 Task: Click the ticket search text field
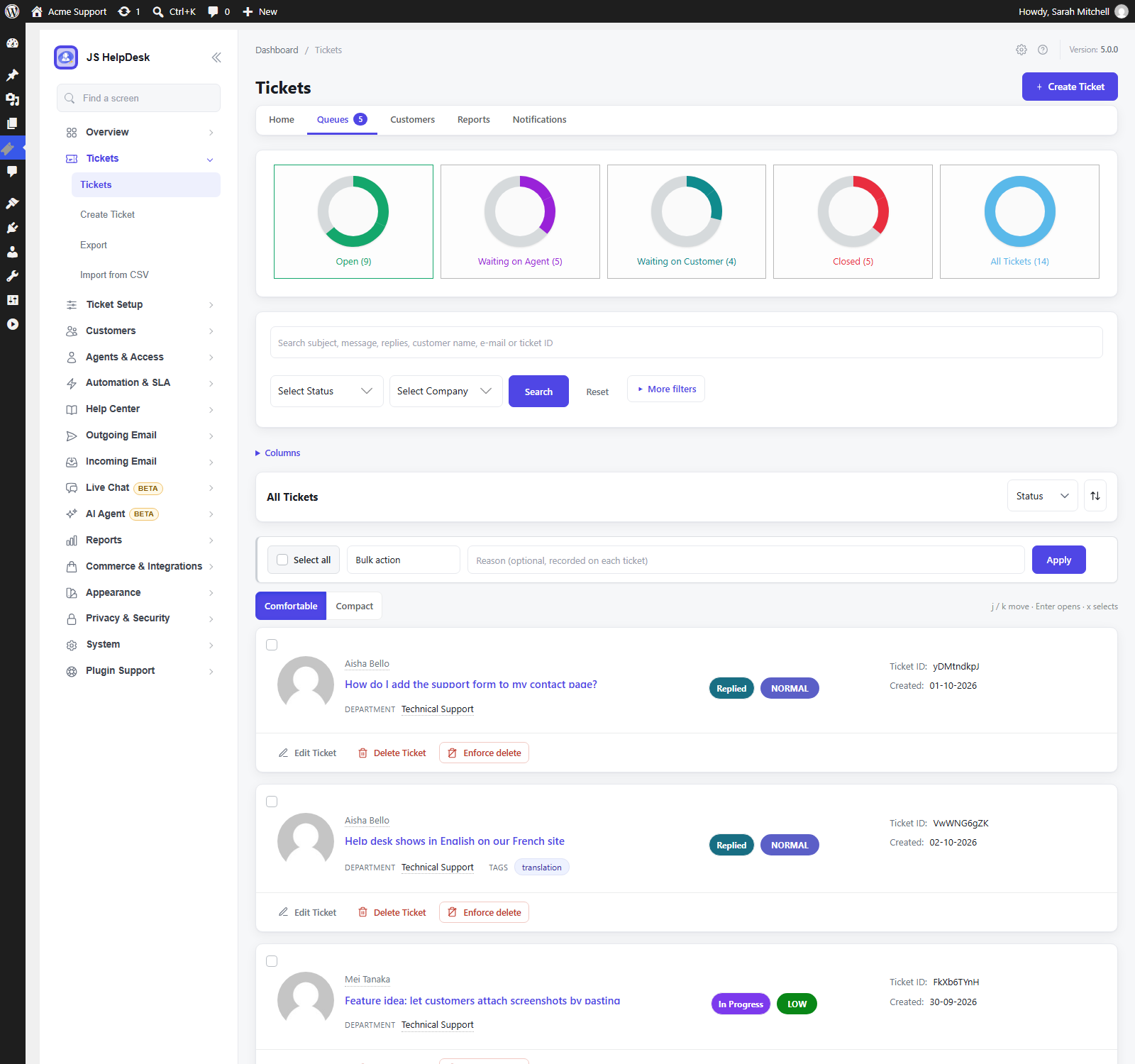[686, 343]
